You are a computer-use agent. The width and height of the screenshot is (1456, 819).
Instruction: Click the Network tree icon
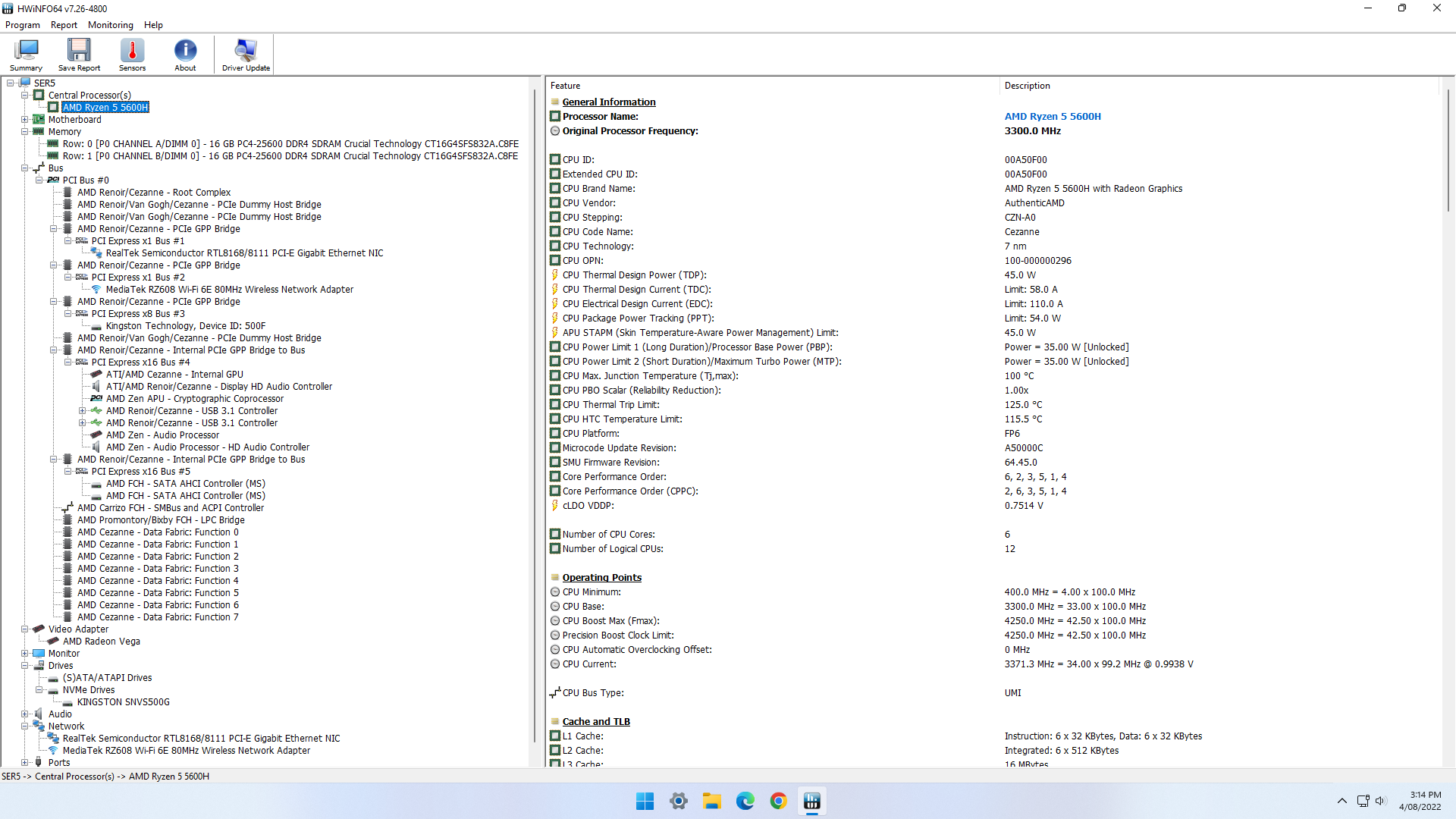pyautogui.click(x=39, y=726)
